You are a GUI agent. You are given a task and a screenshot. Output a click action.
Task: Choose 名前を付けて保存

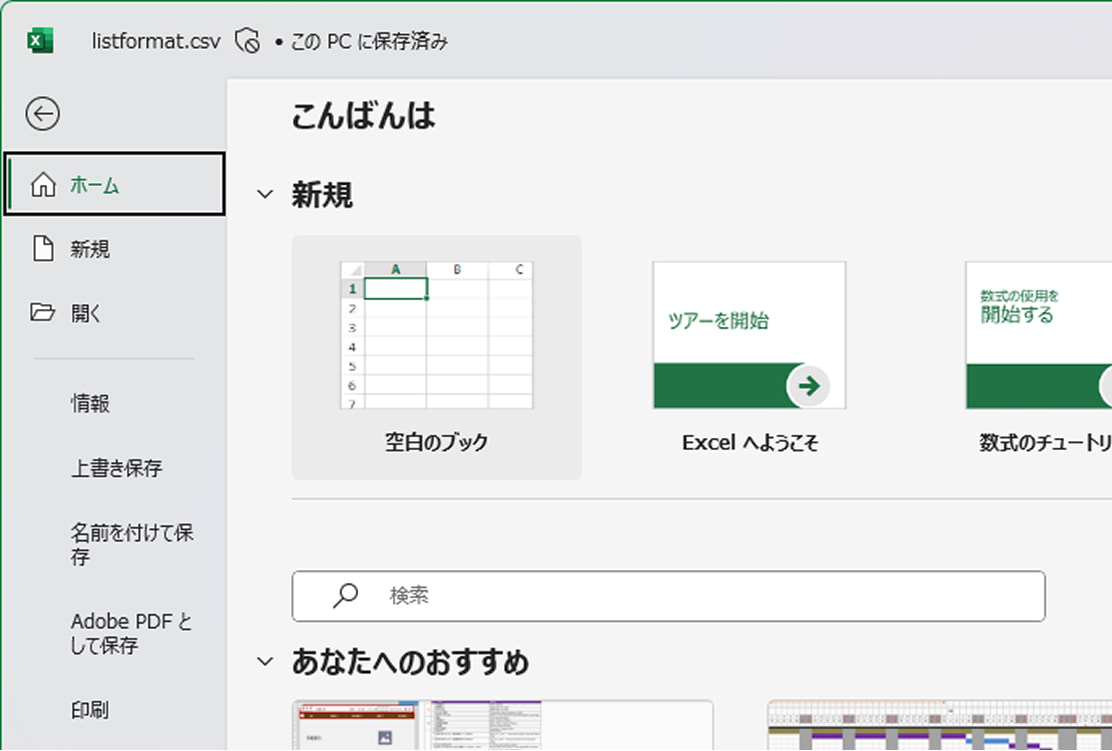(x=125, y=545)
